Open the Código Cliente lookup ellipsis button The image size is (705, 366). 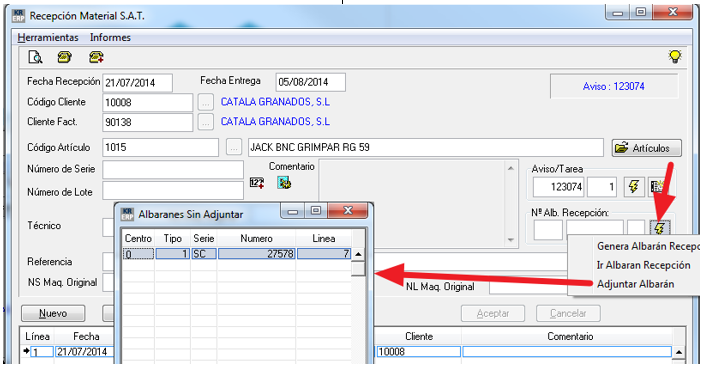pyautogui.click(x=205, y=103)
